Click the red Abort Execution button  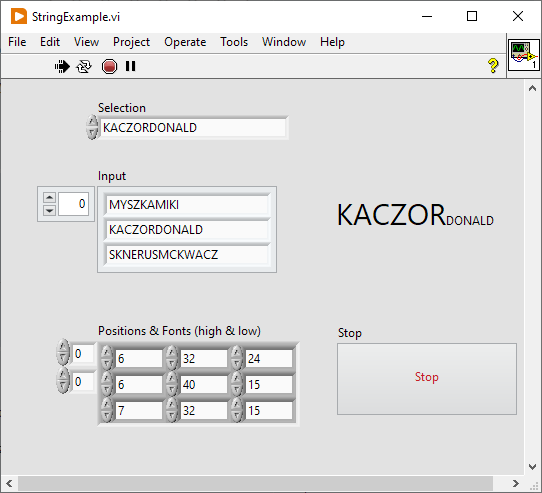(109, 66)
